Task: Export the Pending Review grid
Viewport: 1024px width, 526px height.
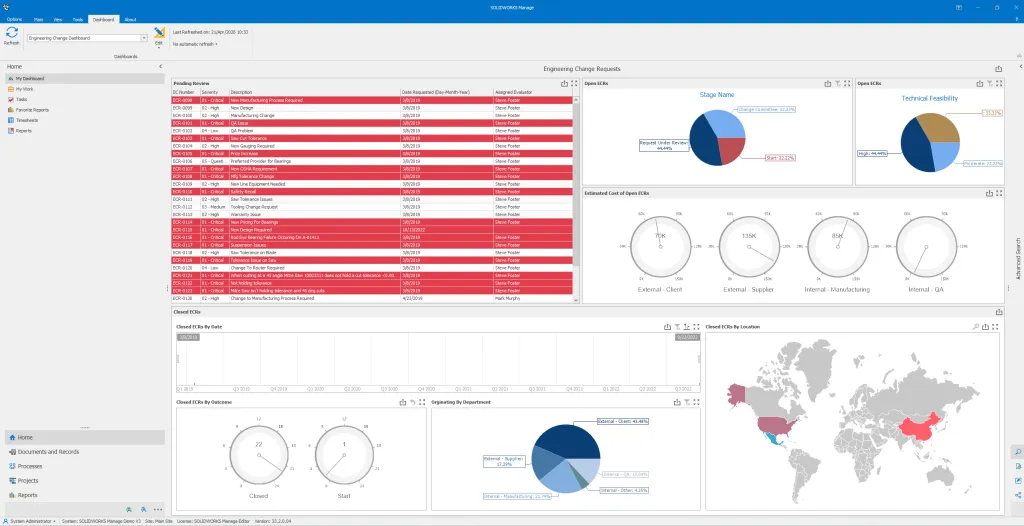Action: (565, 84)
